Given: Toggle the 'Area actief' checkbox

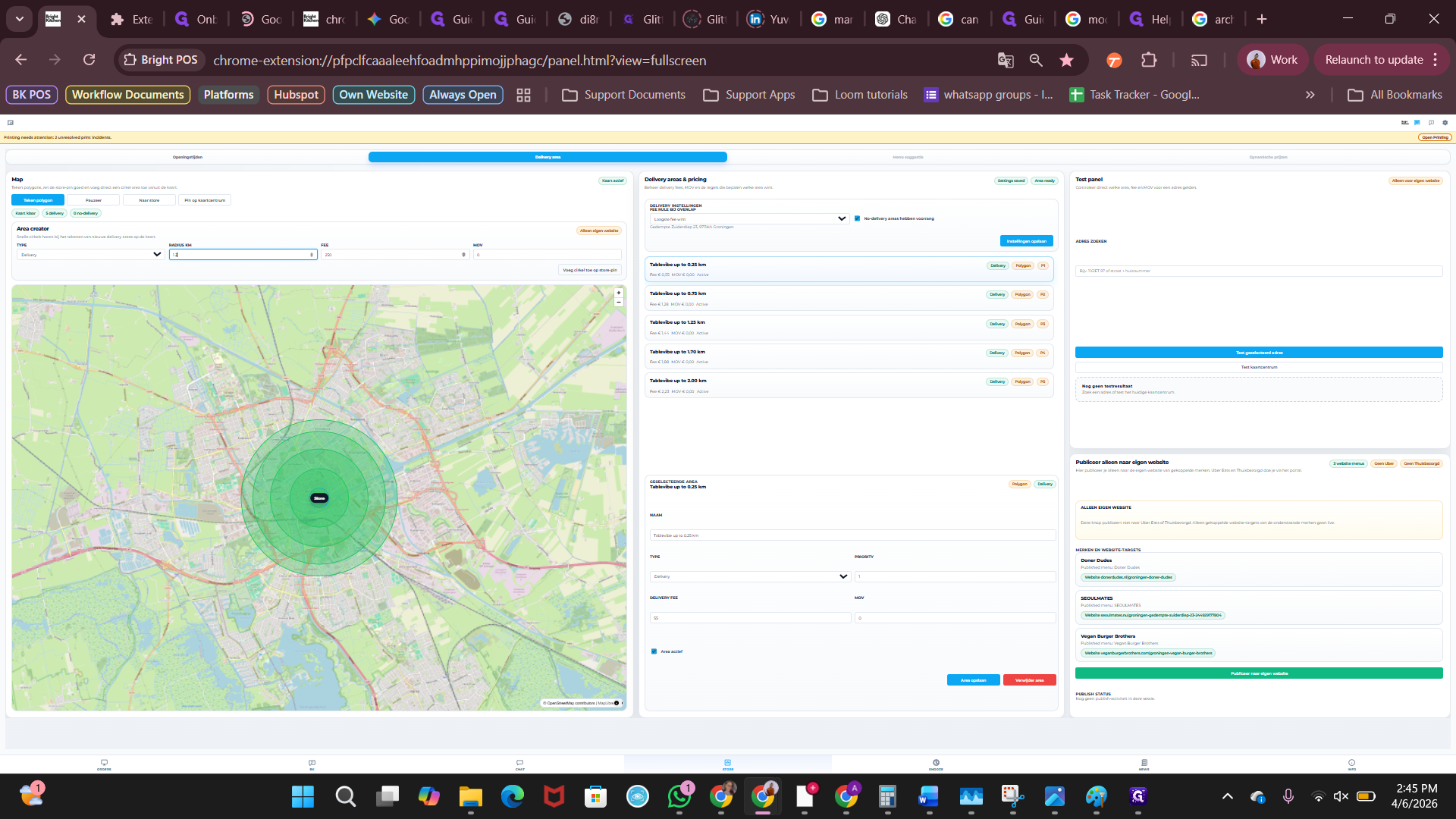Looking at the screenshot, I should (654, 651).
